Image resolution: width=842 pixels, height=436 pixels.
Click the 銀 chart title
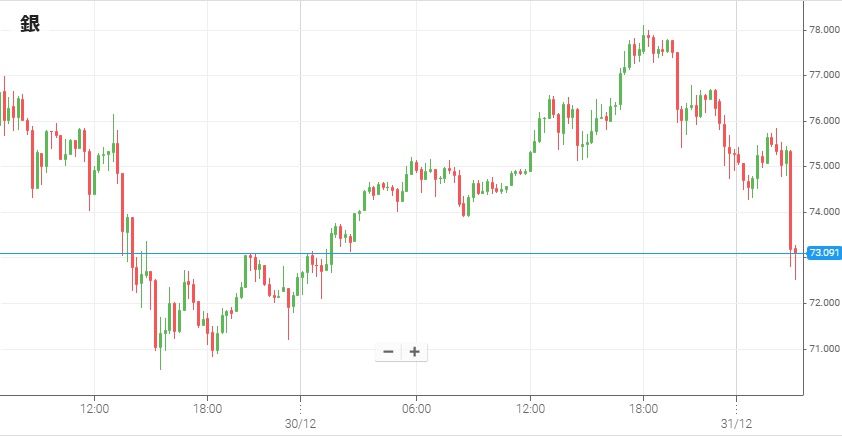(x=30, y=26)
